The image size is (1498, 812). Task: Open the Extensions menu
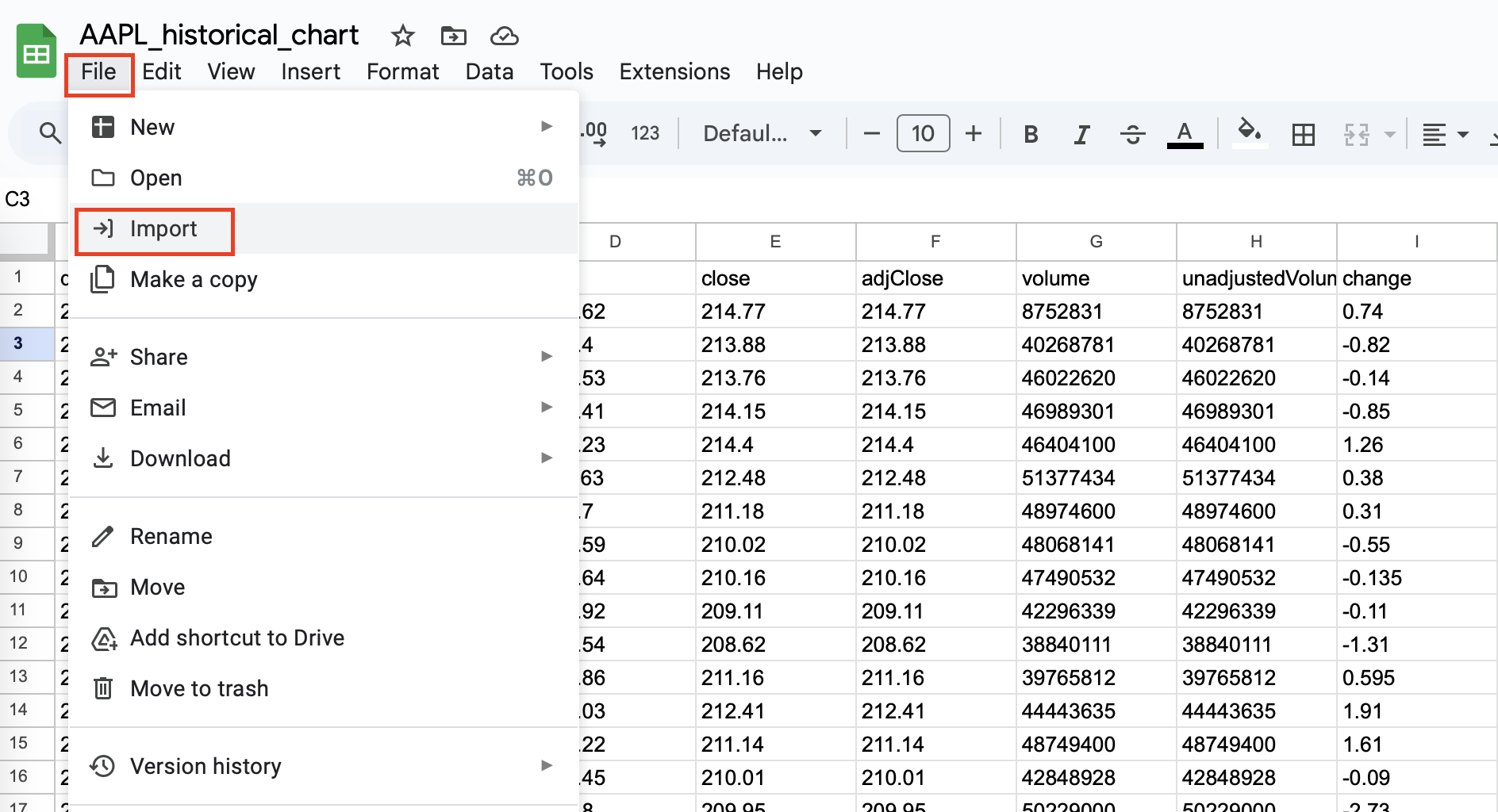point(674,72)
